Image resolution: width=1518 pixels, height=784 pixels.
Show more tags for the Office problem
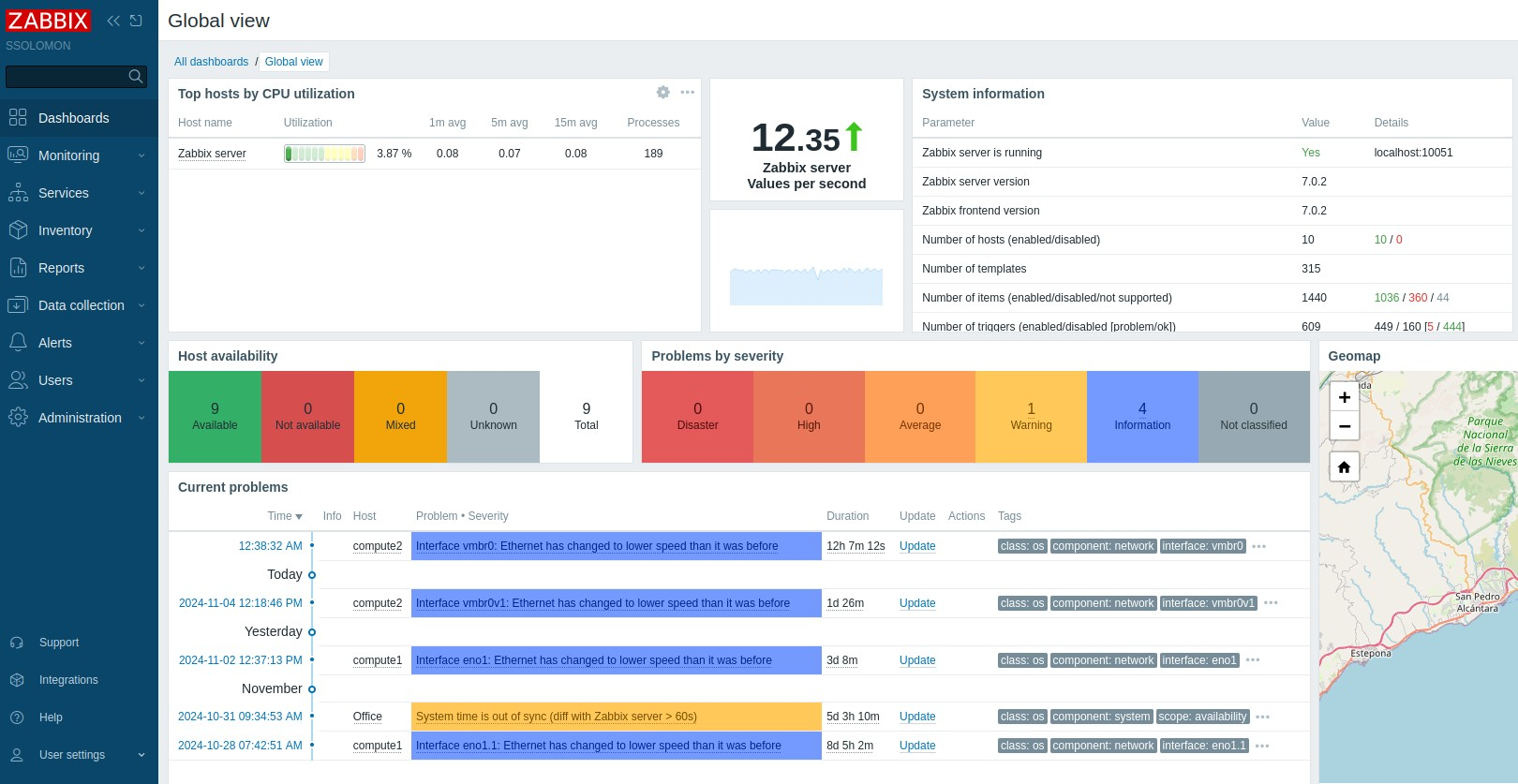click(1263, 717)
